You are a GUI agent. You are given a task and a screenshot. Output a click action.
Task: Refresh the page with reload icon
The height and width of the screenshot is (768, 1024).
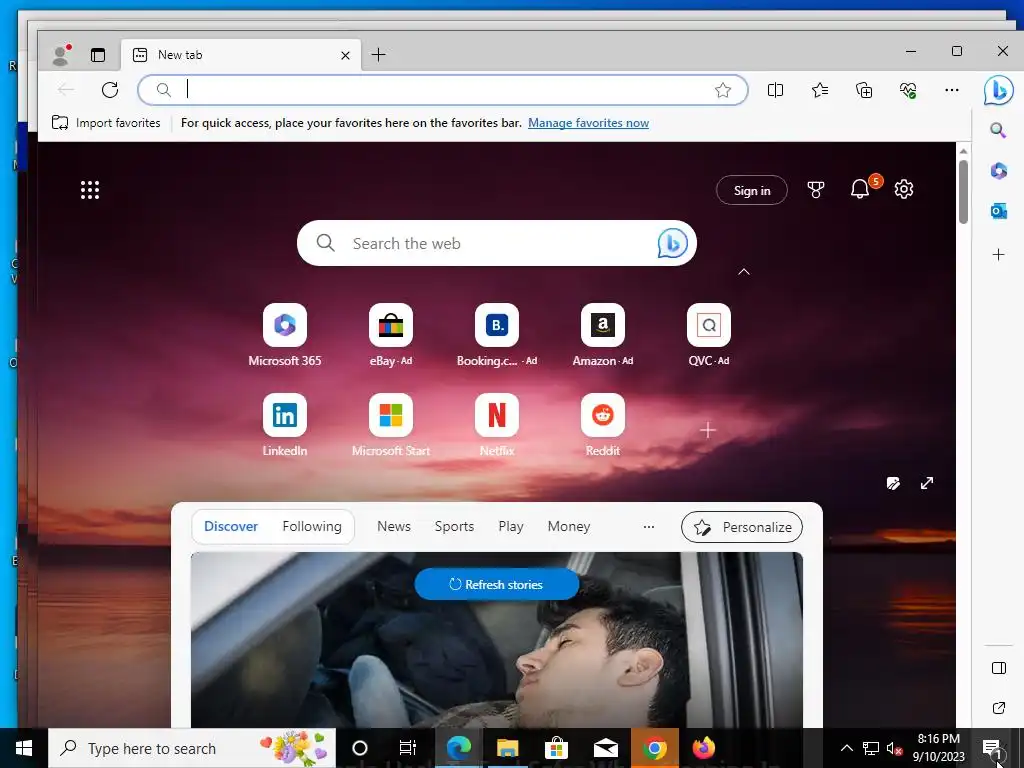110,89
